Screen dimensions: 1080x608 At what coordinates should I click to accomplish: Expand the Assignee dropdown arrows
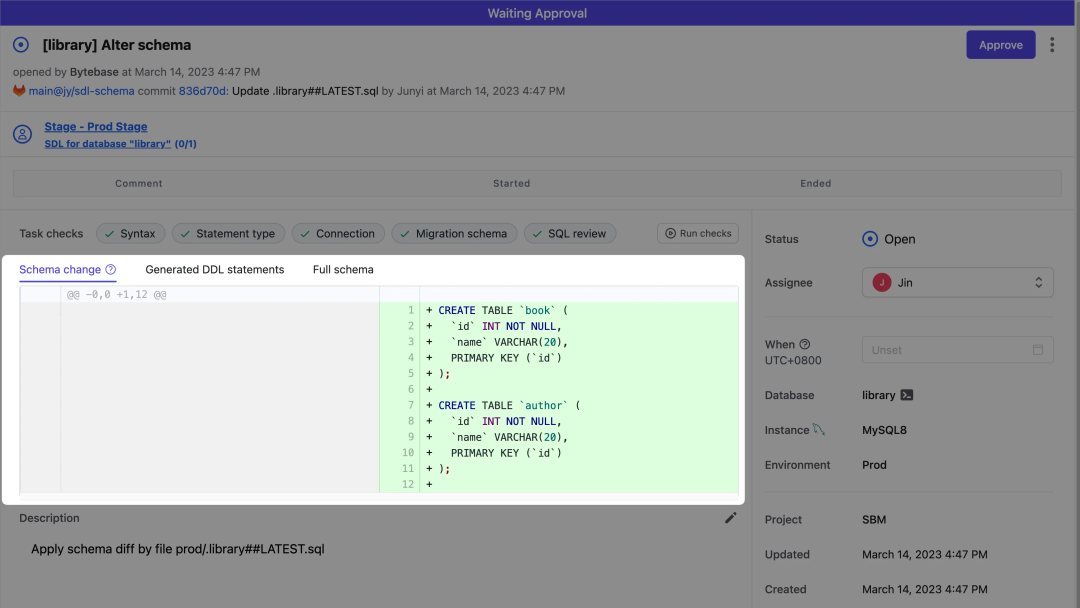point(1038,282)
